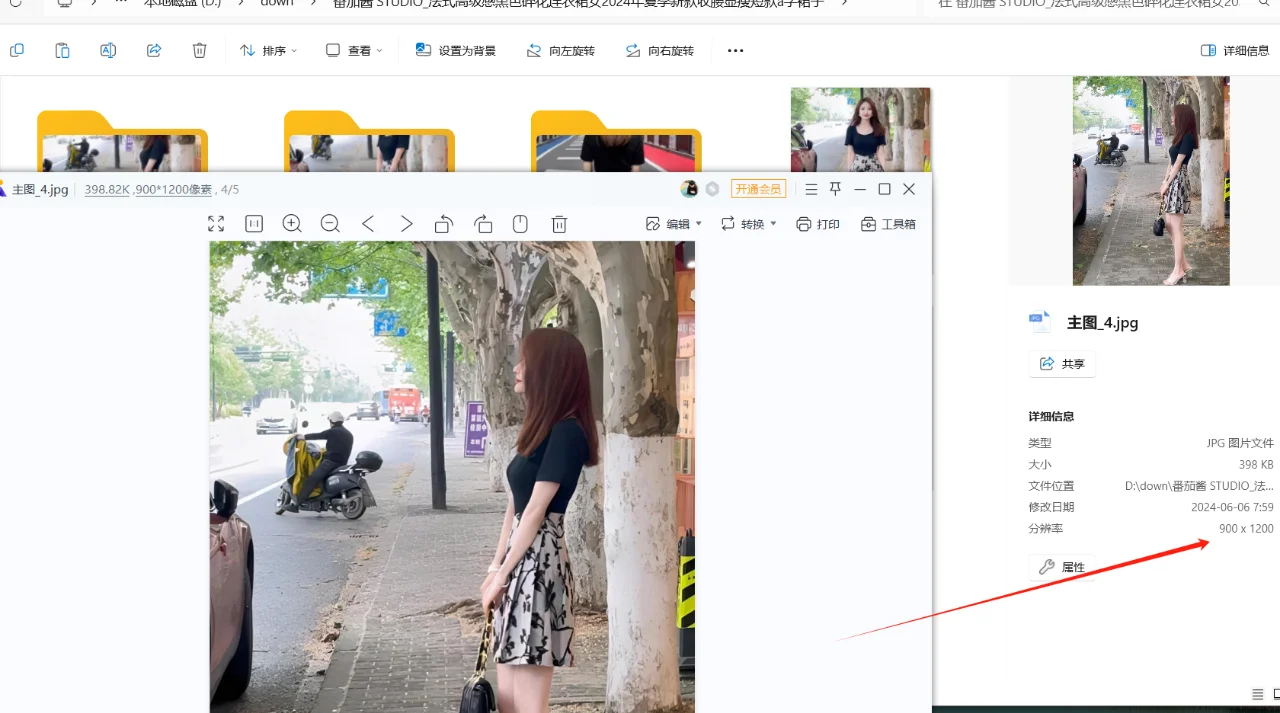Switch to 1:1 actual size view

click(x=253, y=223)
